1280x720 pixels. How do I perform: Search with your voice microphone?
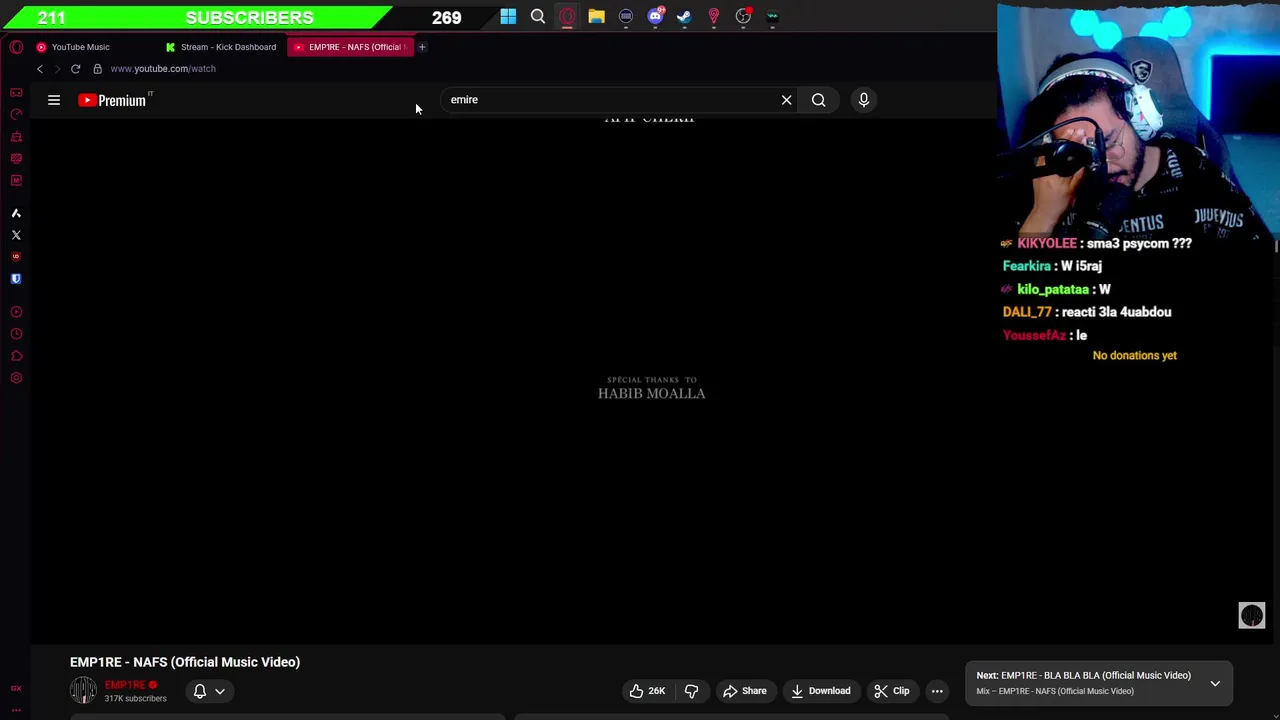point(864,100)
